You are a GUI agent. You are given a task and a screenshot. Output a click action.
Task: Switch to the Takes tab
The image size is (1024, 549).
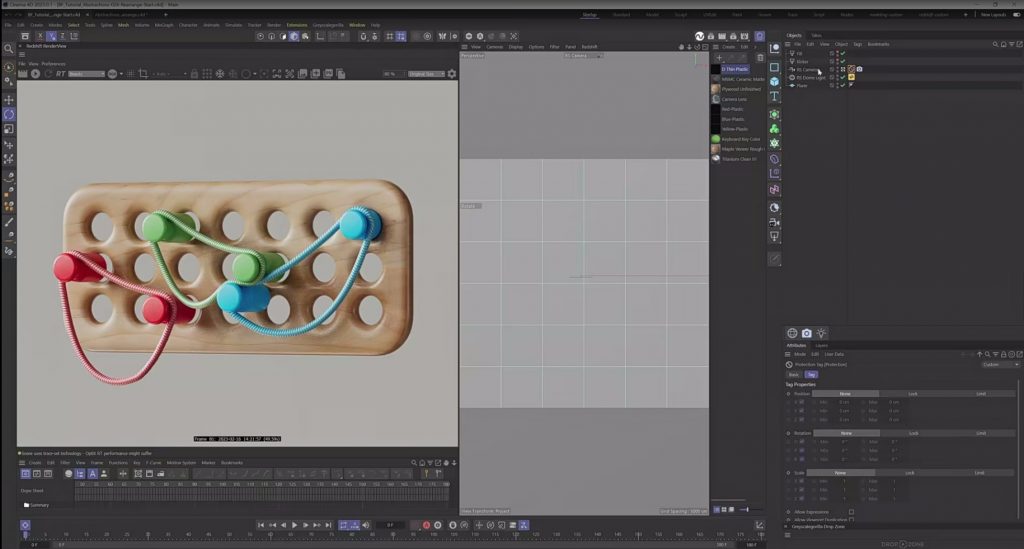point(816,35)
